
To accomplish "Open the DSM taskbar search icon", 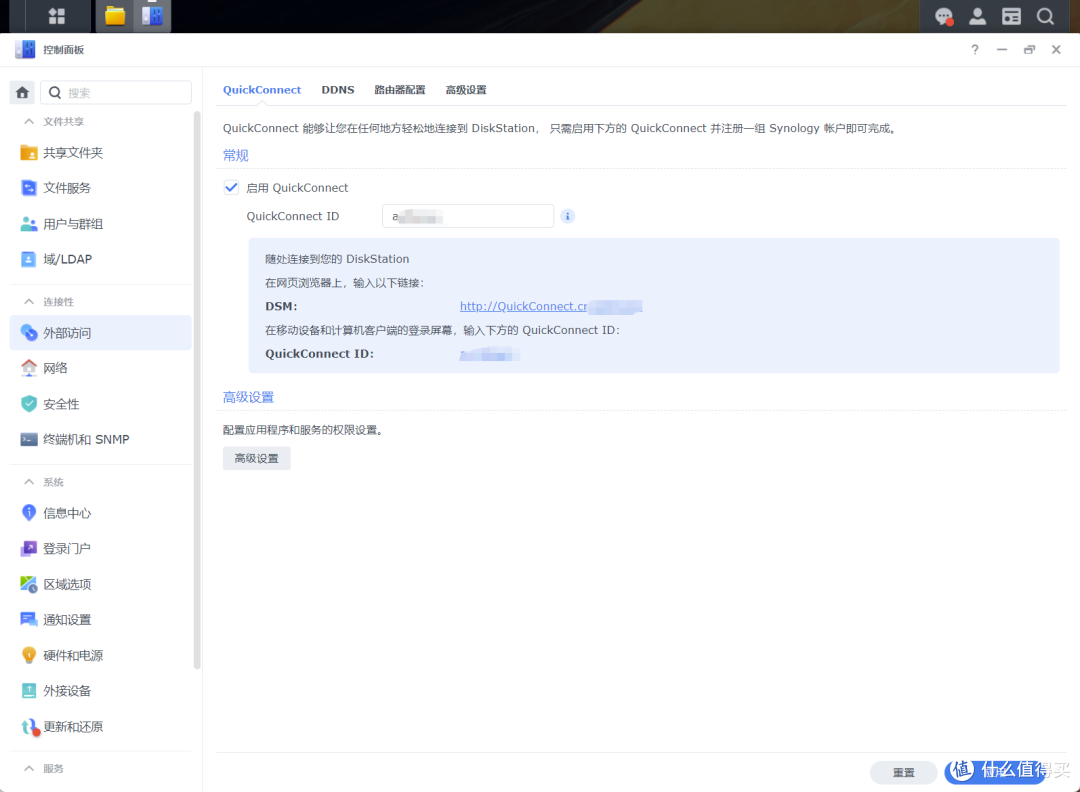I will point(1045,17).
